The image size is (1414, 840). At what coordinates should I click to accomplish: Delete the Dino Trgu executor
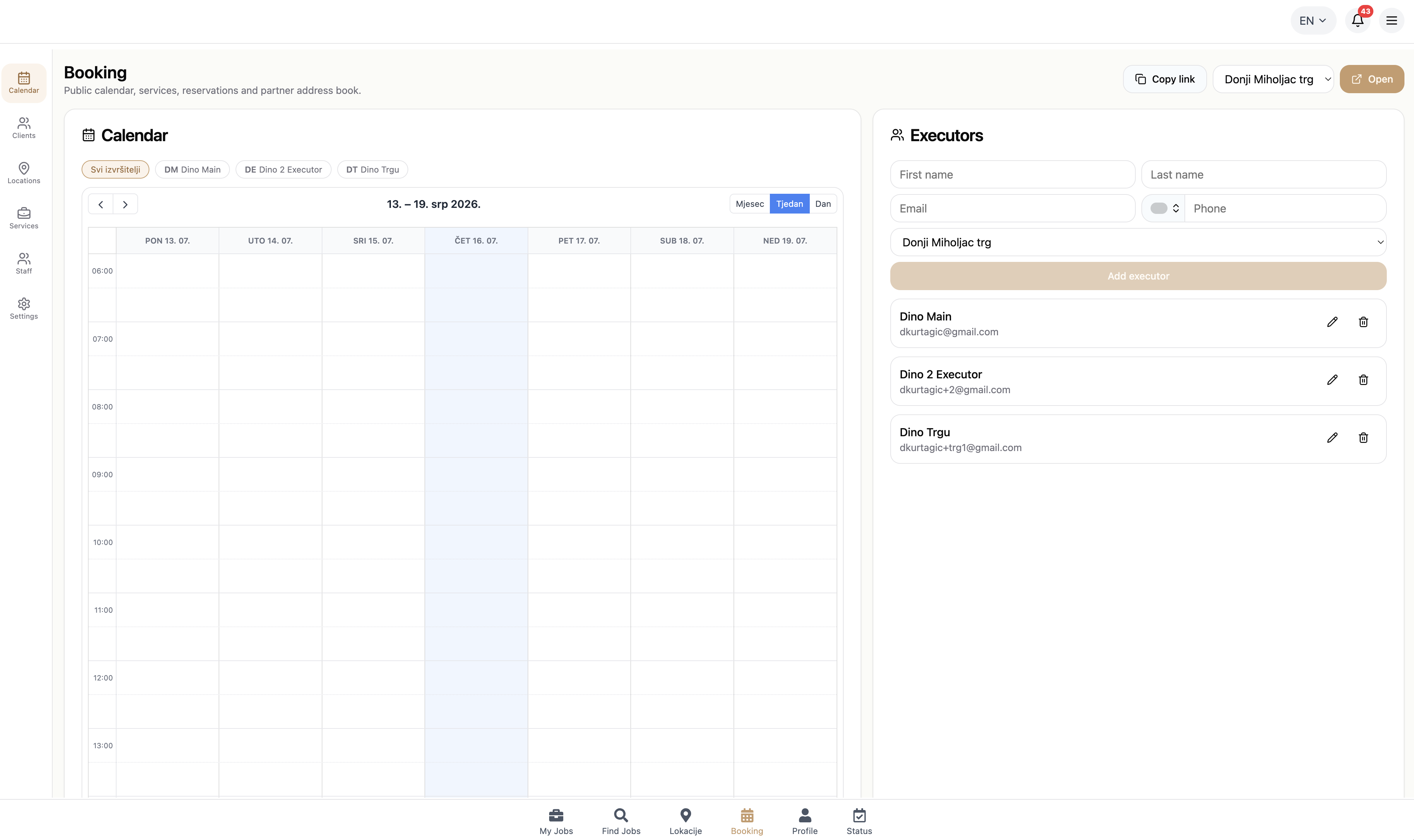1363,438
